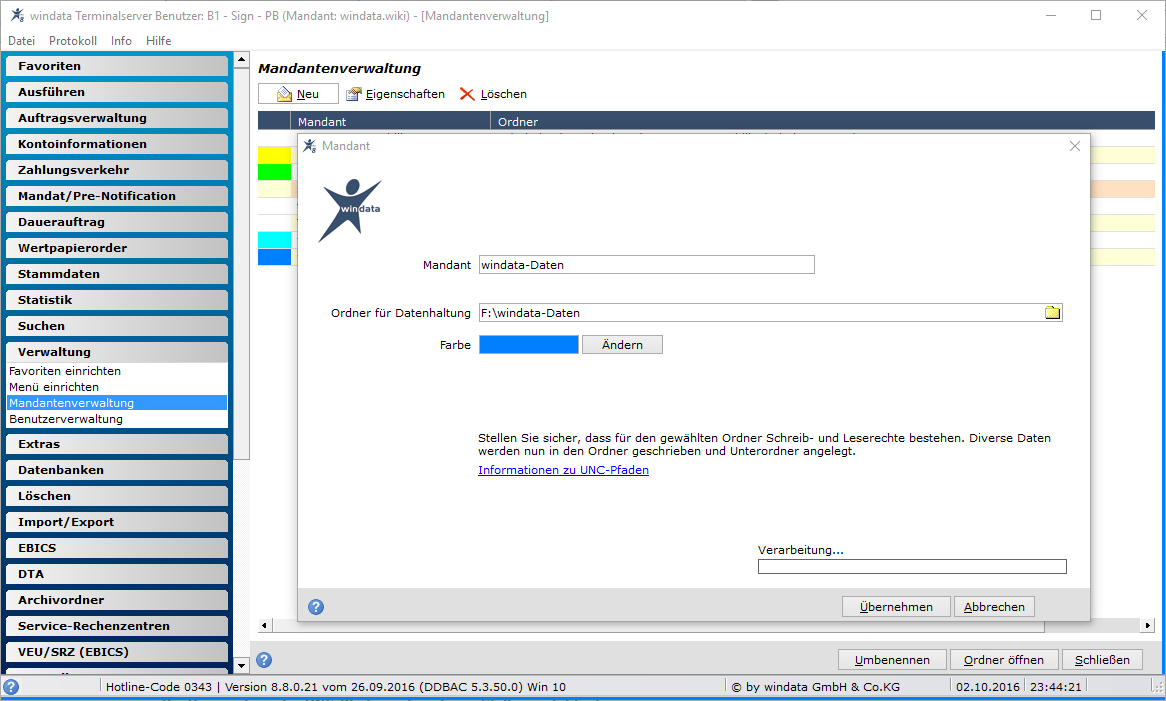Collapse the Verwaltung sidebar section
This screenshot has width=1166, height=701.
pos(117,352)
